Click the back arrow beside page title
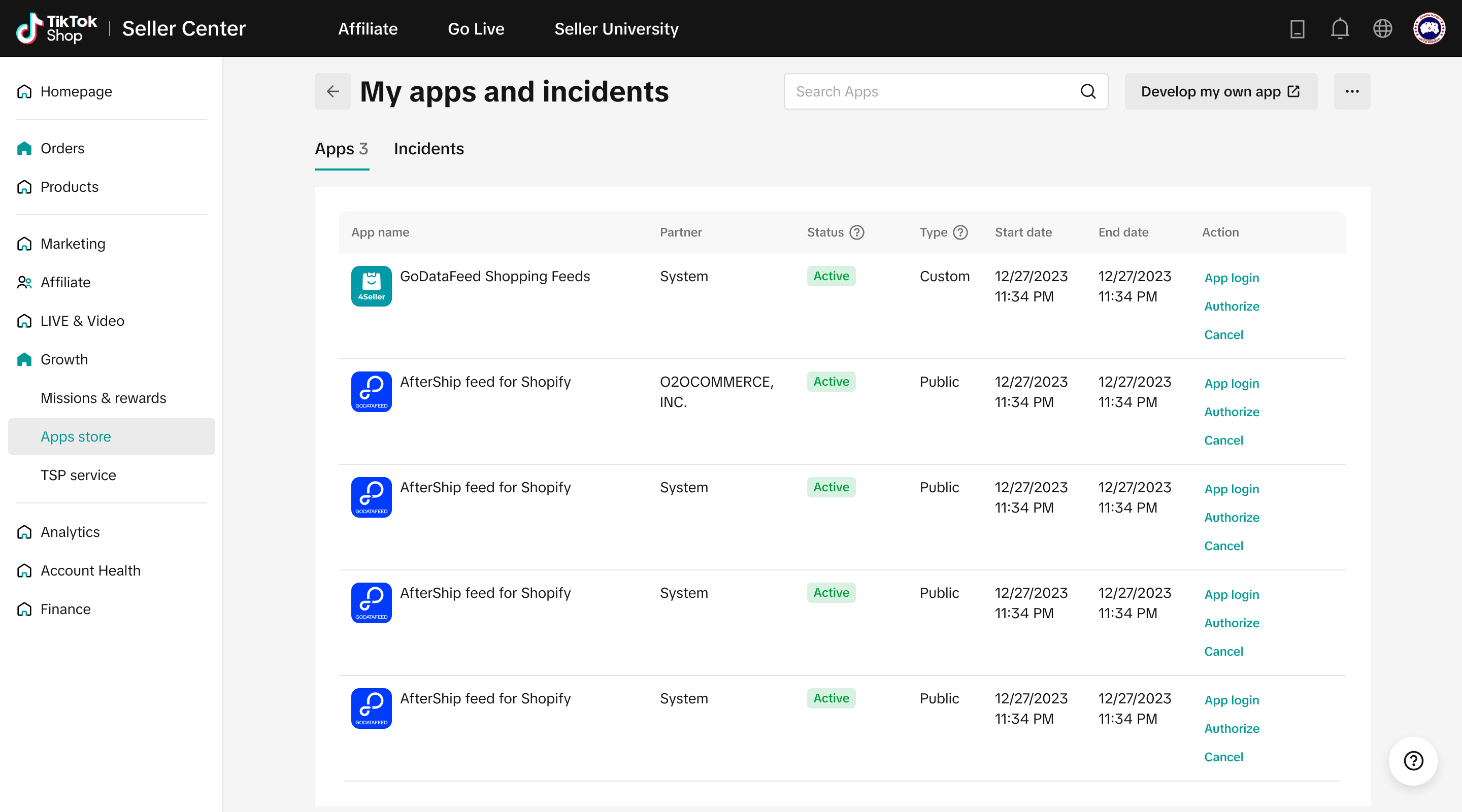The width and height of the screenshot is (1462, 812). pos(333,91)
